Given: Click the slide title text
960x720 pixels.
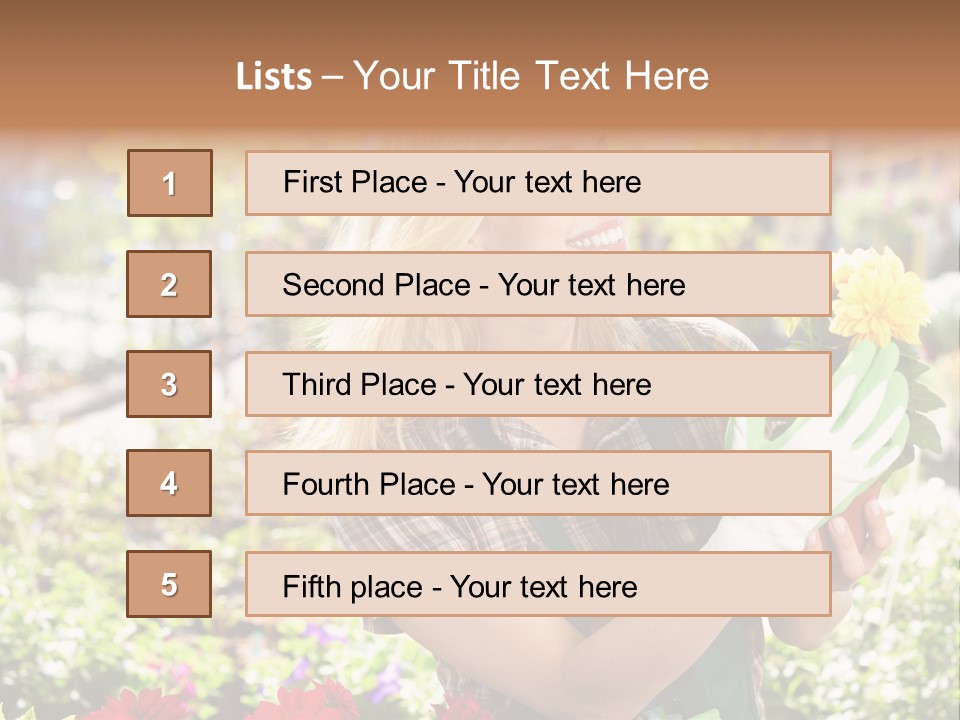Looking at the screenshot, I should pos(472,76).
